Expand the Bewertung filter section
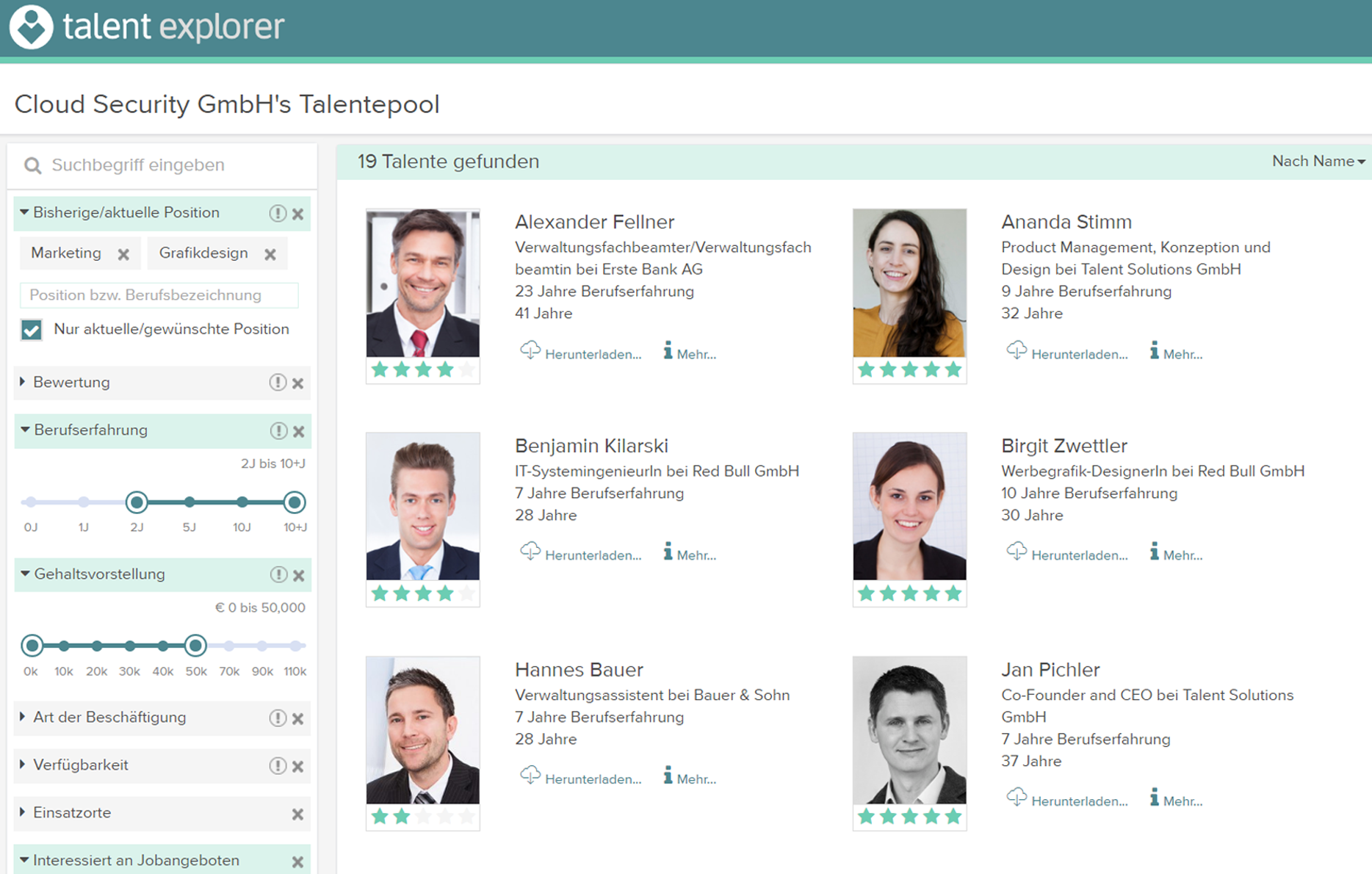This screenshot has width=1372, height=874. coord(23,382)
